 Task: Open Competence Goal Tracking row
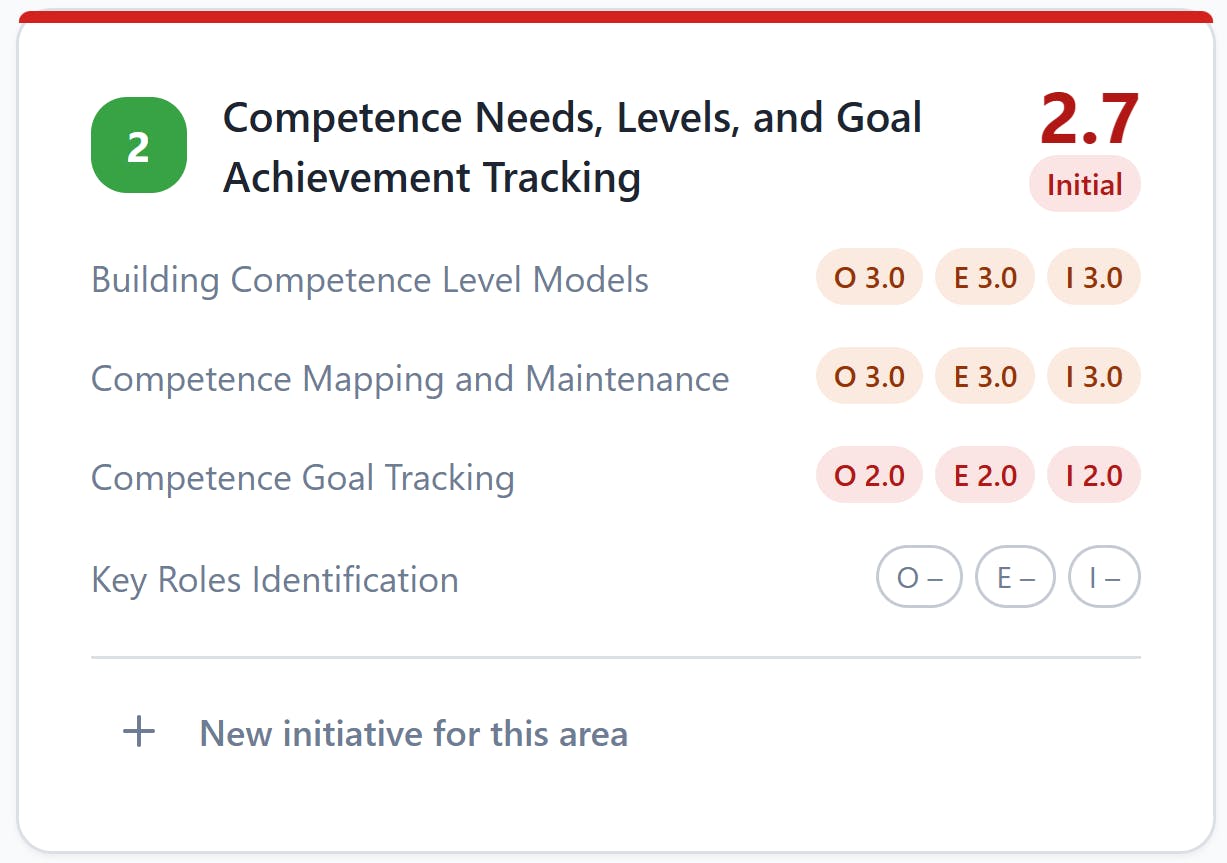pyautogui.click(x=616, y=476)
